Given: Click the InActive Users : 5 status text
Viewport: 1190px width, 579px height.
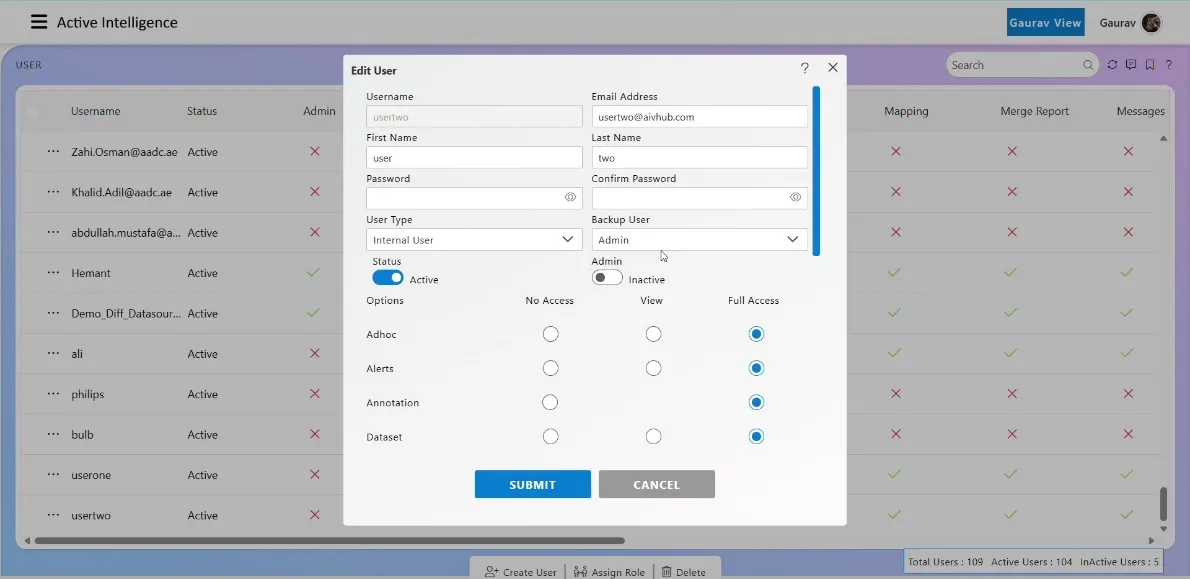Looking at the screenshot, I should click(x=1119, y=562).
